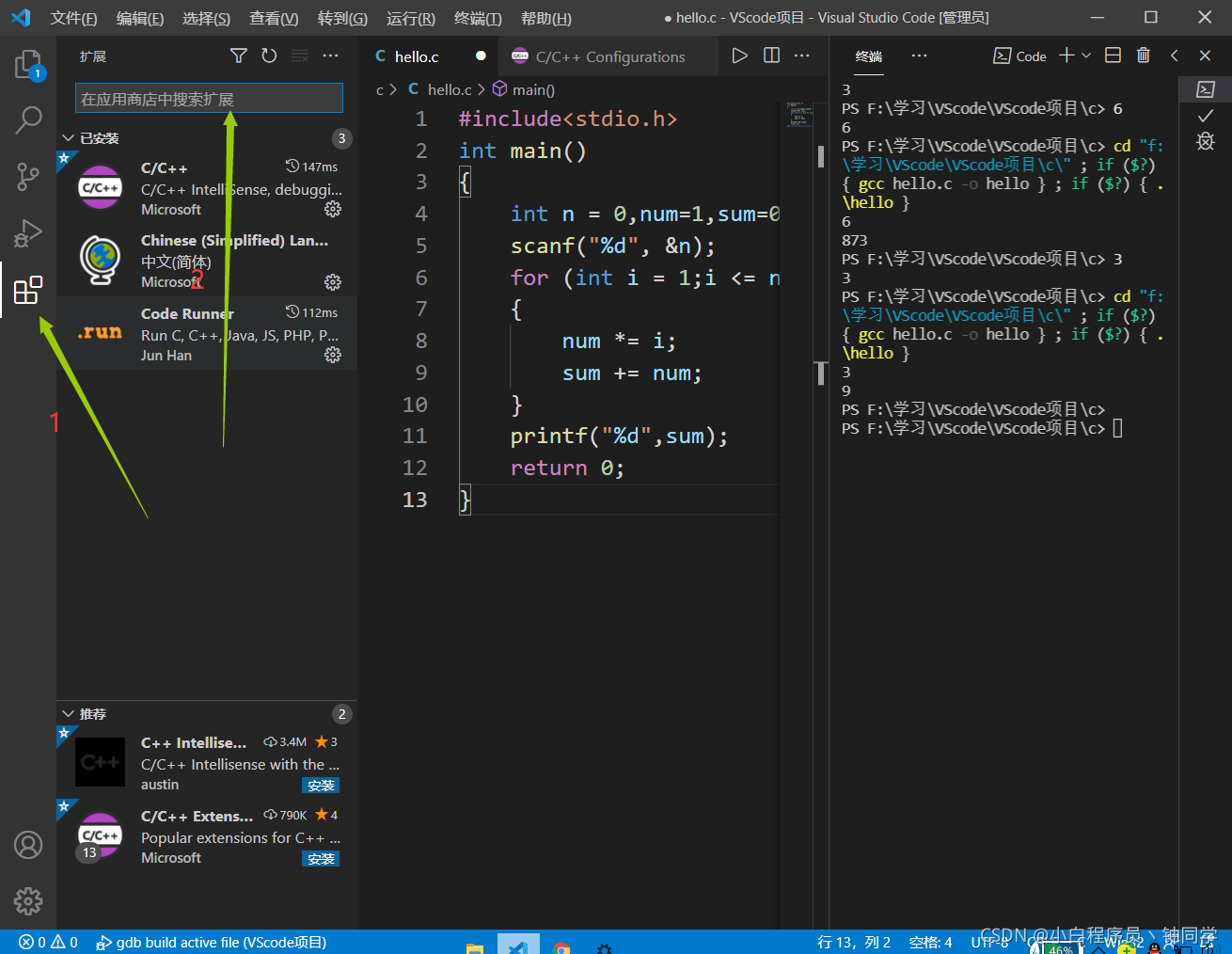Open the Explorer view in activity bar
The height and width of the screenshot is (954, 1232).
coord(28,64)
